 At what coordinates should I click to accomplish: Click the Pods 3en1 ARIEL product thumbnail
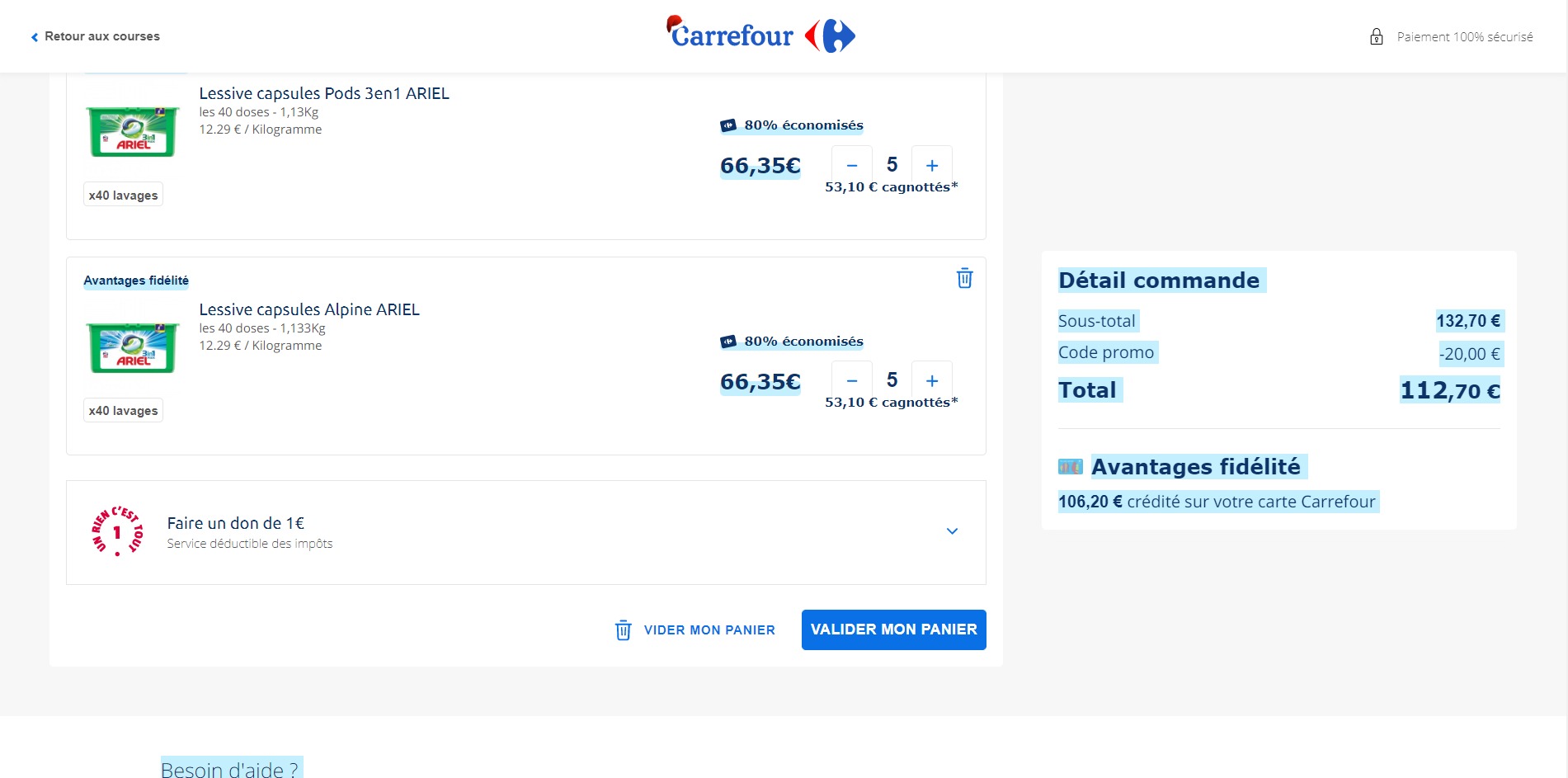[133, 132]
